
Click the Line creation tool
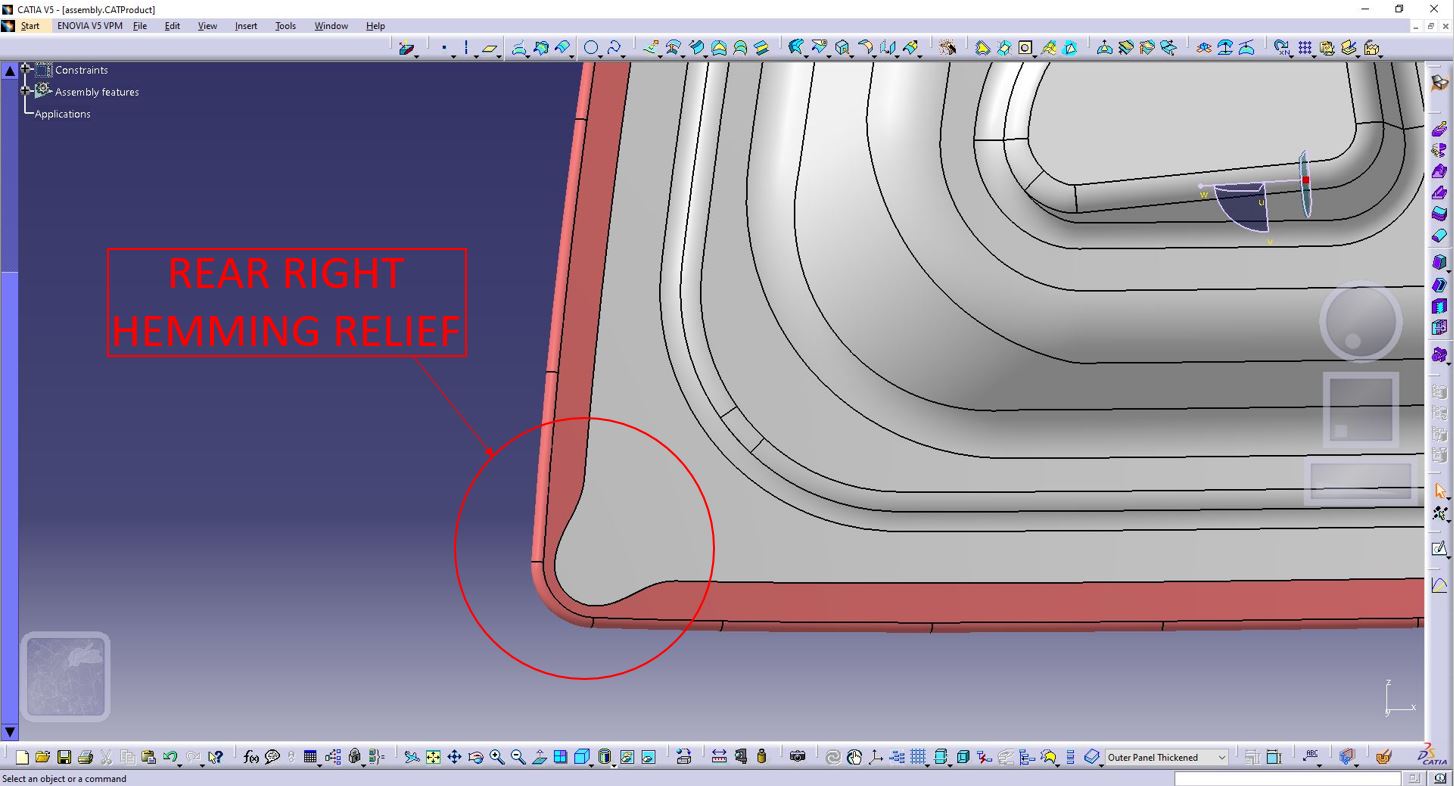coord(466,48)
